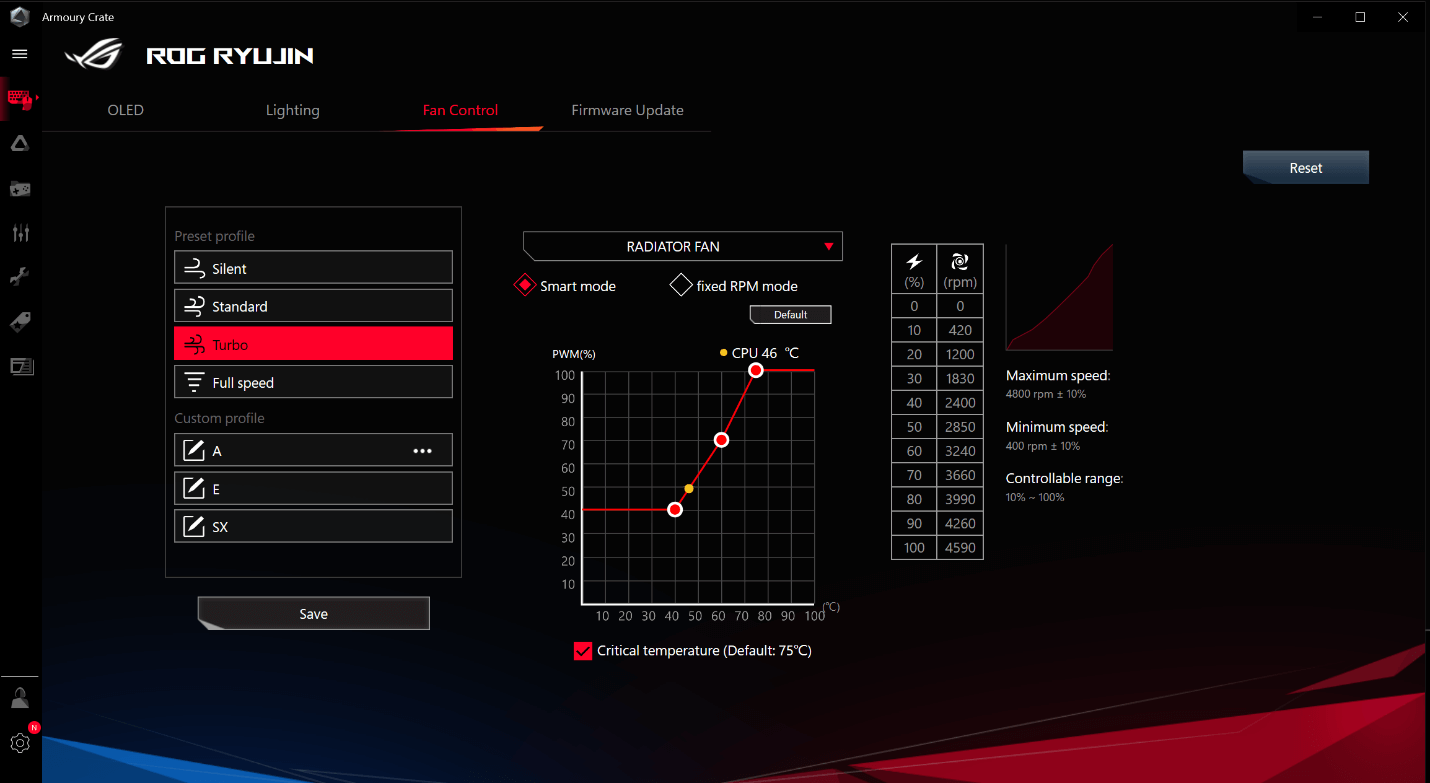Click the edit pencil icon of profile SX
Screen dimensions: 1430x783
pyautogui.click(x=193, y=527)
